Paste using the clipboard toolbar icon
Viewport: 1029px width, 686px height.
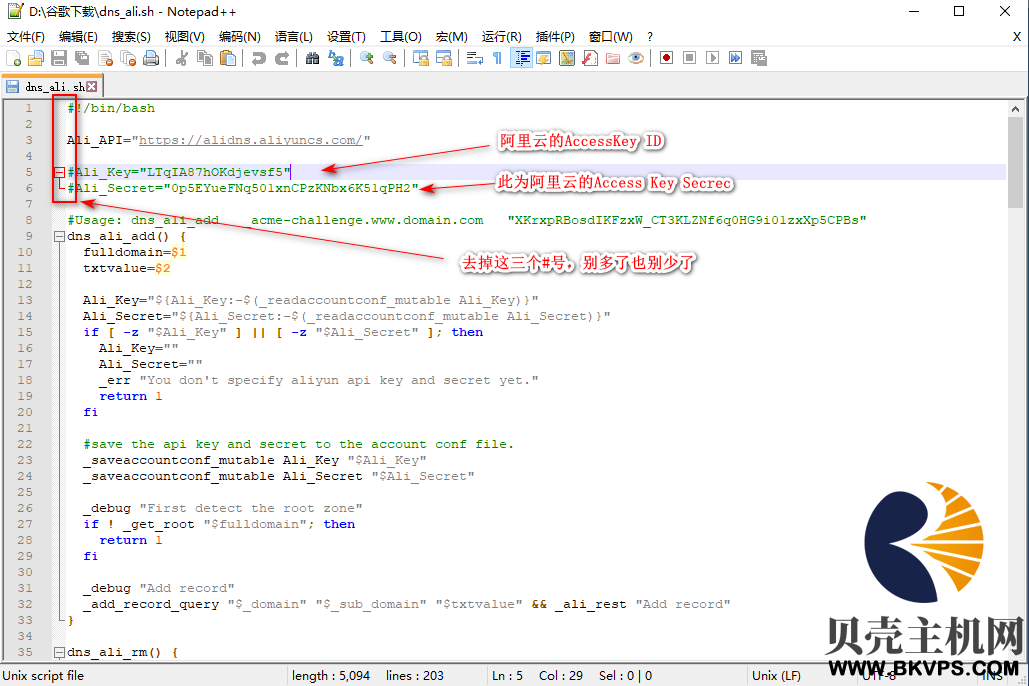tap(228, 58)
